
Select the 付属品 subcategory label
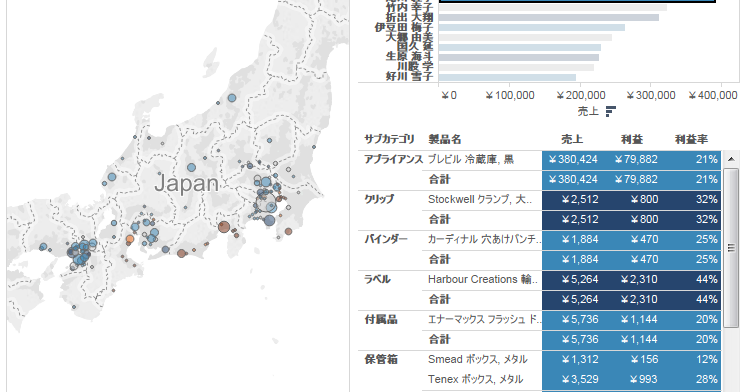(x=381, y=319)
